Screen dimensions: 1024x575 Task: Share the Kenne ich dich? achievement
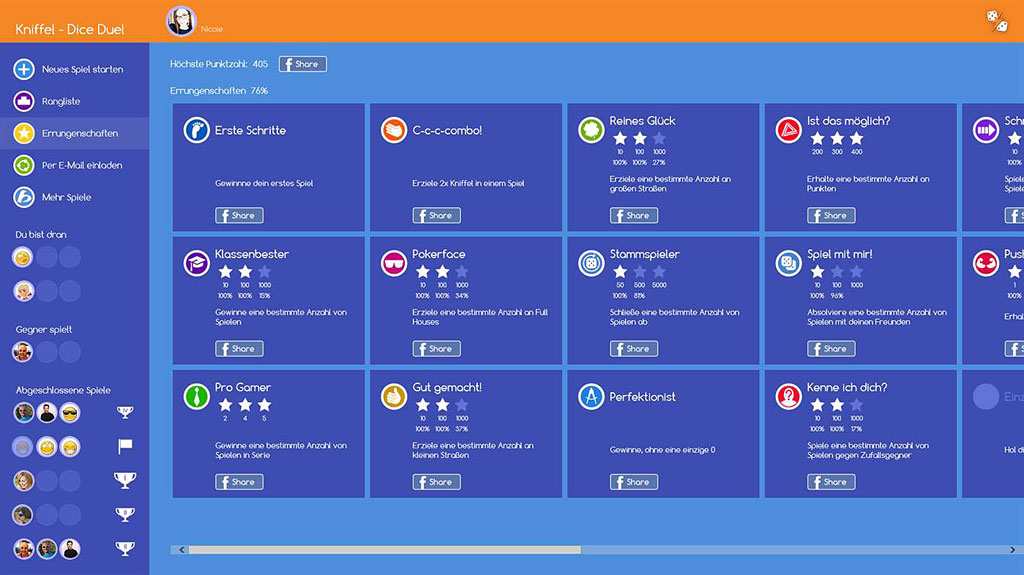point(831,482)
